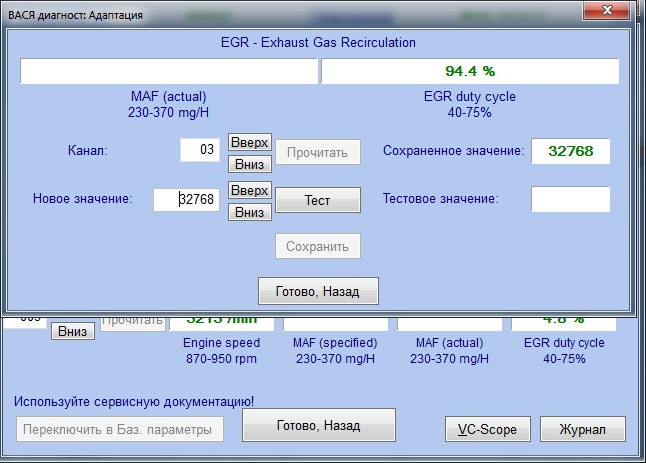Open Журнал in the background window
The image size is (646, 463).
tap(583, 429)
